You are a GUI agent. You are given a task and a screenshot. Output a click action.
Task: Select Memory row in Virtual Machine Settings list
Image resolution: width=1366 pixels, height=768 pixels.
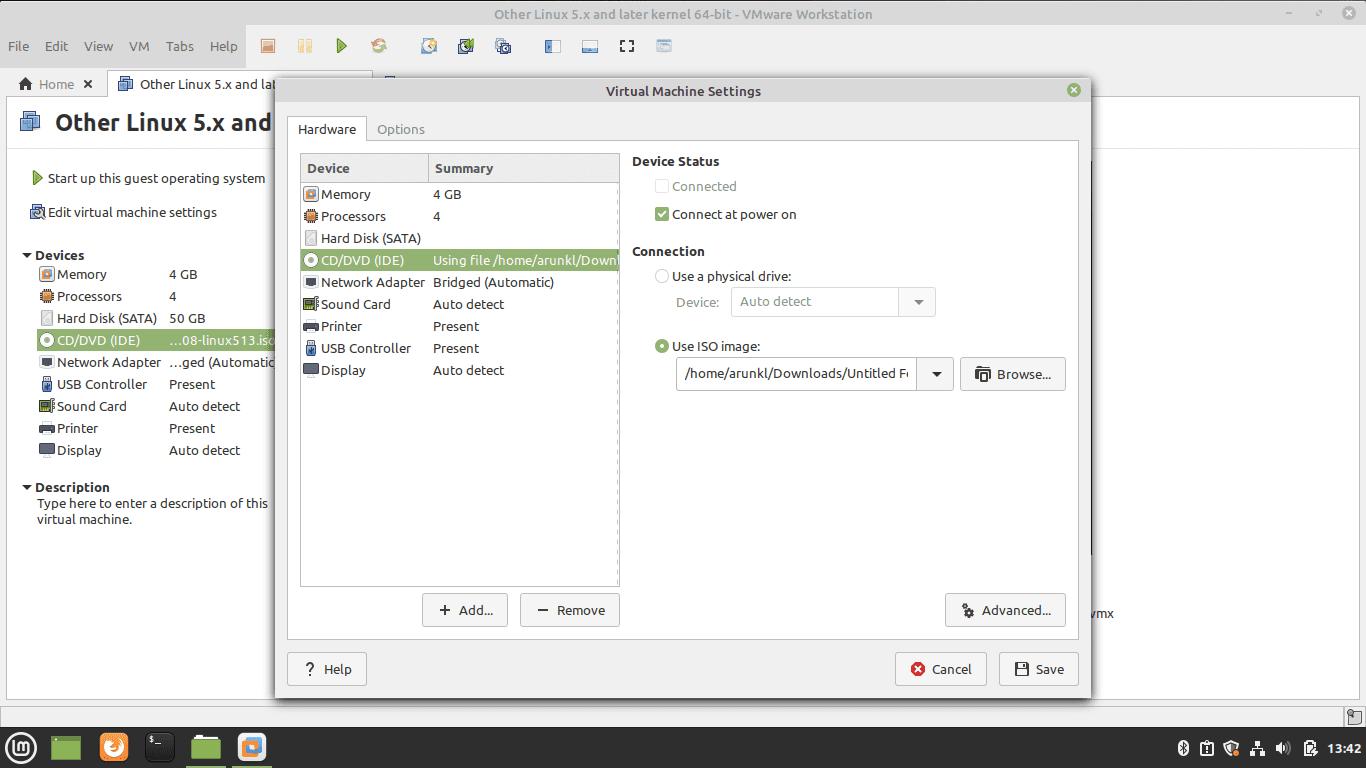click(x=459, y=194)
